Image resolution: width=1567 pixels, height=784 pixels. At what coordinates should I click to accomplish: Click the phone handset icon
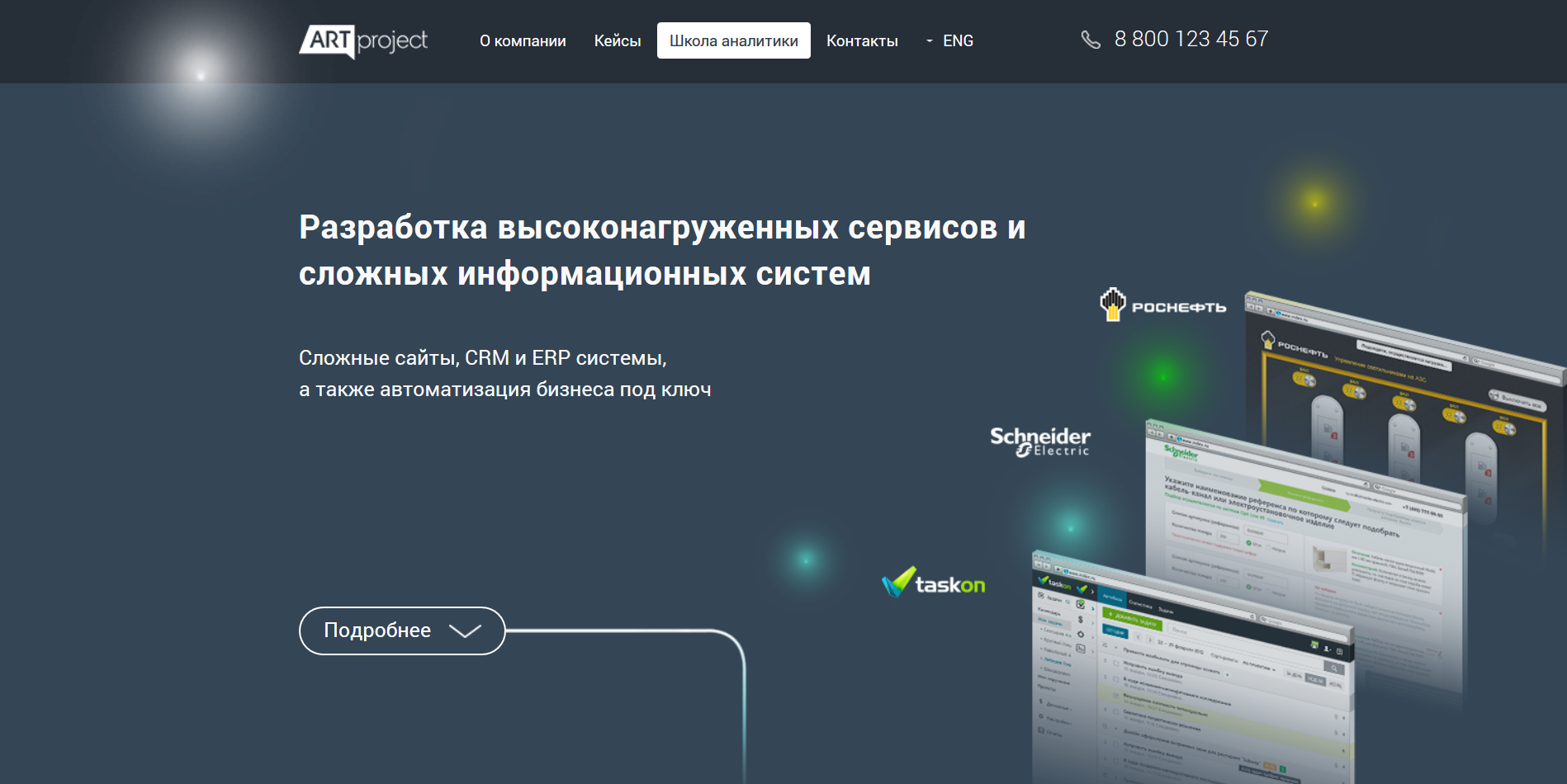pyautogui.click(x=1091, y=40)
